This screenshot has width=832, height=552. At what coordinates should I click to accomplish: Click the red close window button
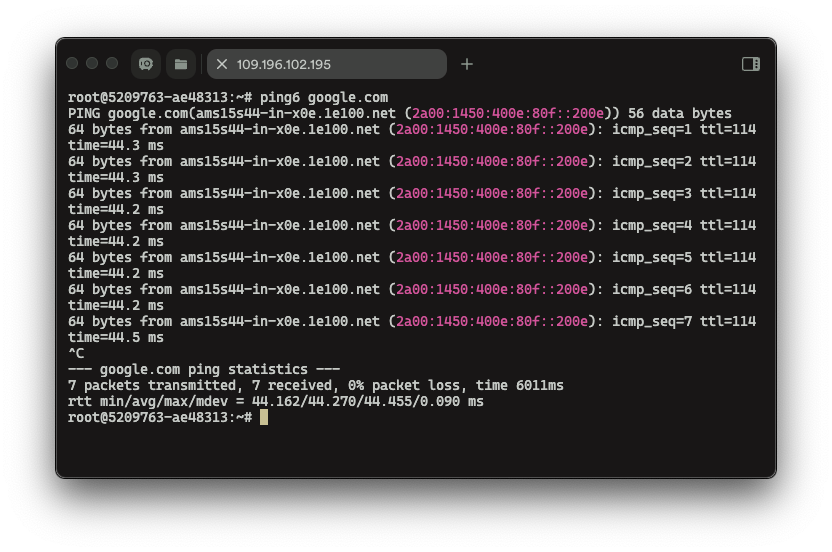click(x=72, y=64)
